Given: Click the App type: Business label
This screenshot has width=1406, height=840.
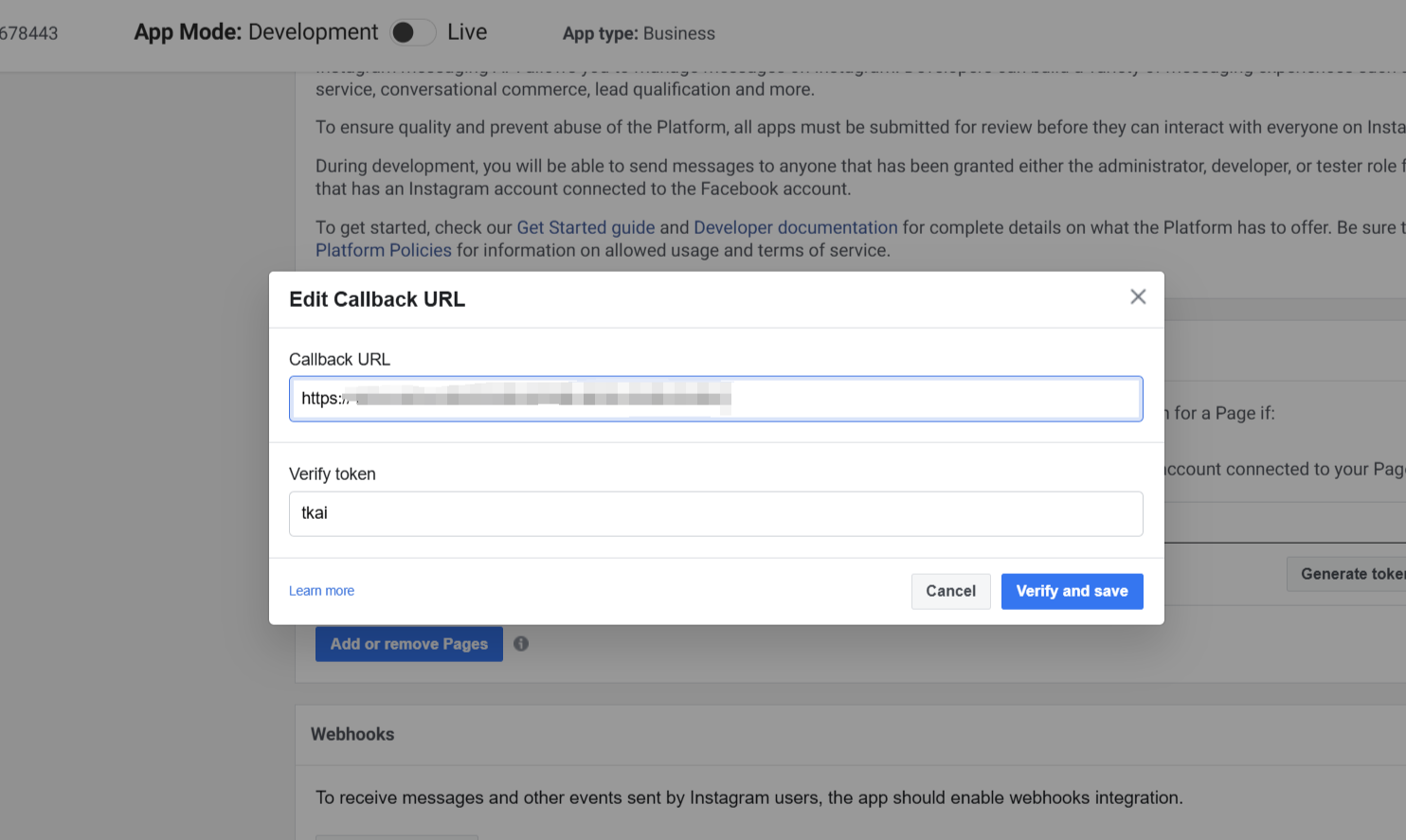Looking at the screenshot, I should coord(639,33).
